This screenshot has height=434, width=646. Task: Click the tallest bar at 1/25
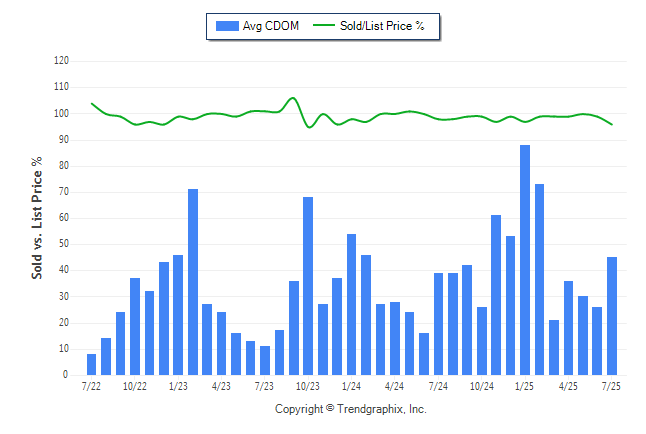click(x=525, y=260)
